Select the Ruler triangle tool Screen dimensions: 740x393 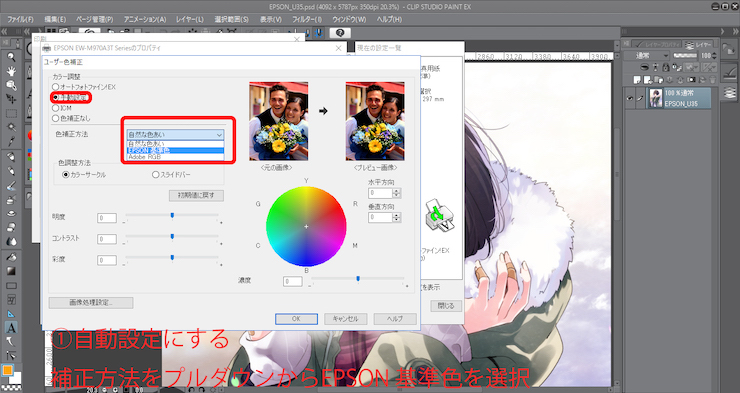tap(11, 314)
